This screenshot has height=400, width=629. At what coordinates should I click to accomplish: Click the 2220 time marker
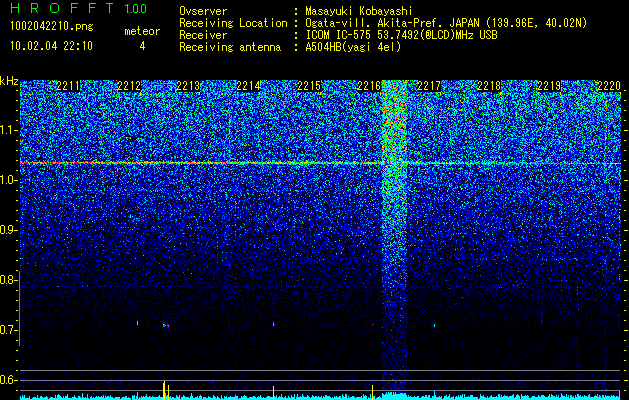tap(609, 86)
